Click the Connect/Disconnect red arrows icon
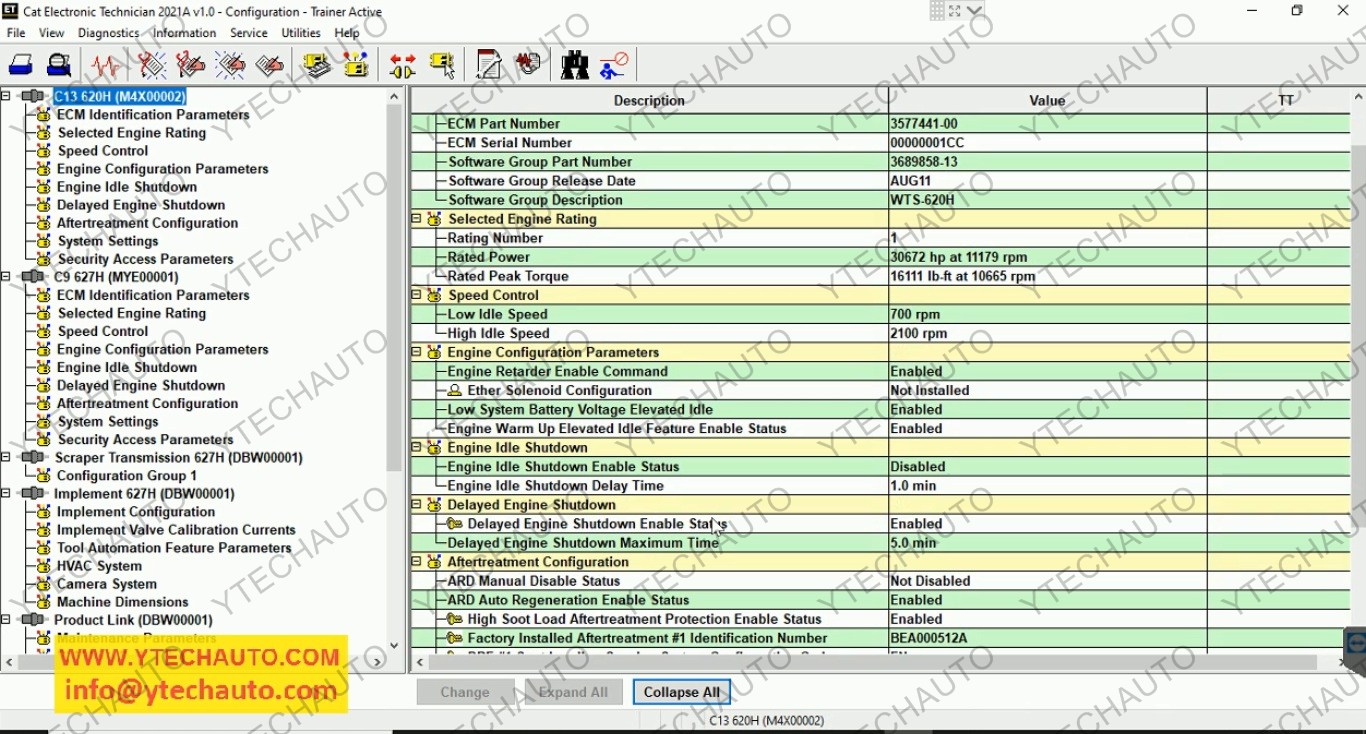Screen dimensions: 1366x734 402,66
